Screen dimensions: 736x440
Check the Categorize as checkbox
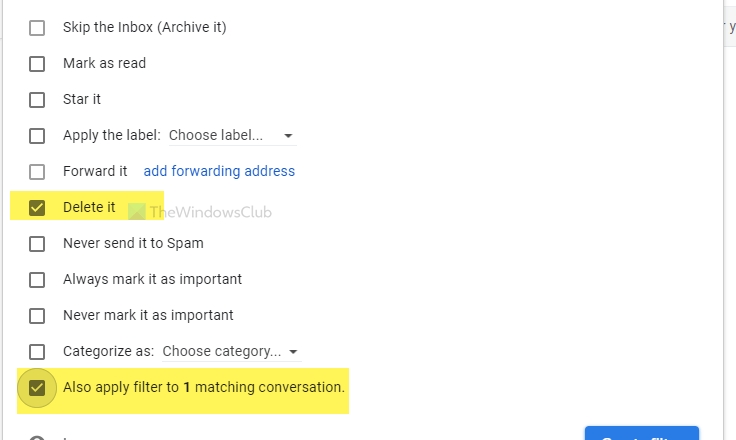pyautogui.click(x=37, y=351)
